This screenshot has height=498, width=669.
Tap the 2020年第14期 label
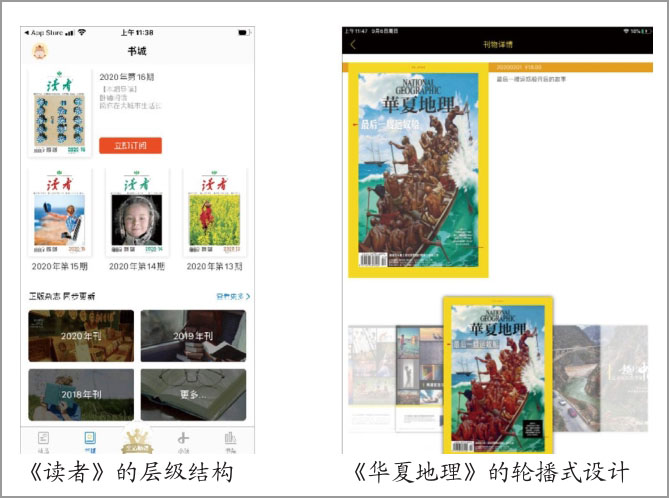(137, 267)
